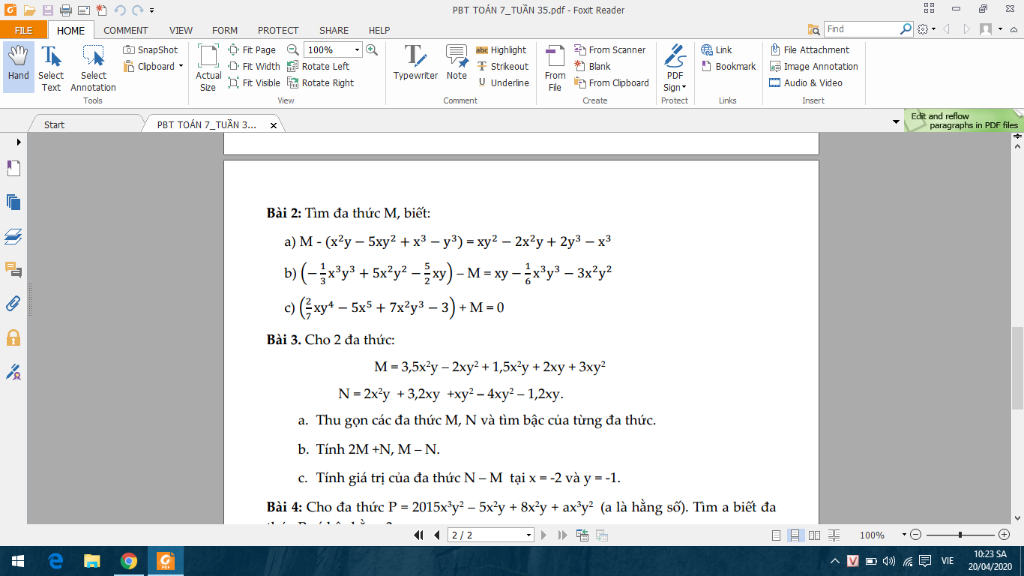1024x576 pixels.
Task: Open Google Chrome from the taskbar
Action: (129, 561)
